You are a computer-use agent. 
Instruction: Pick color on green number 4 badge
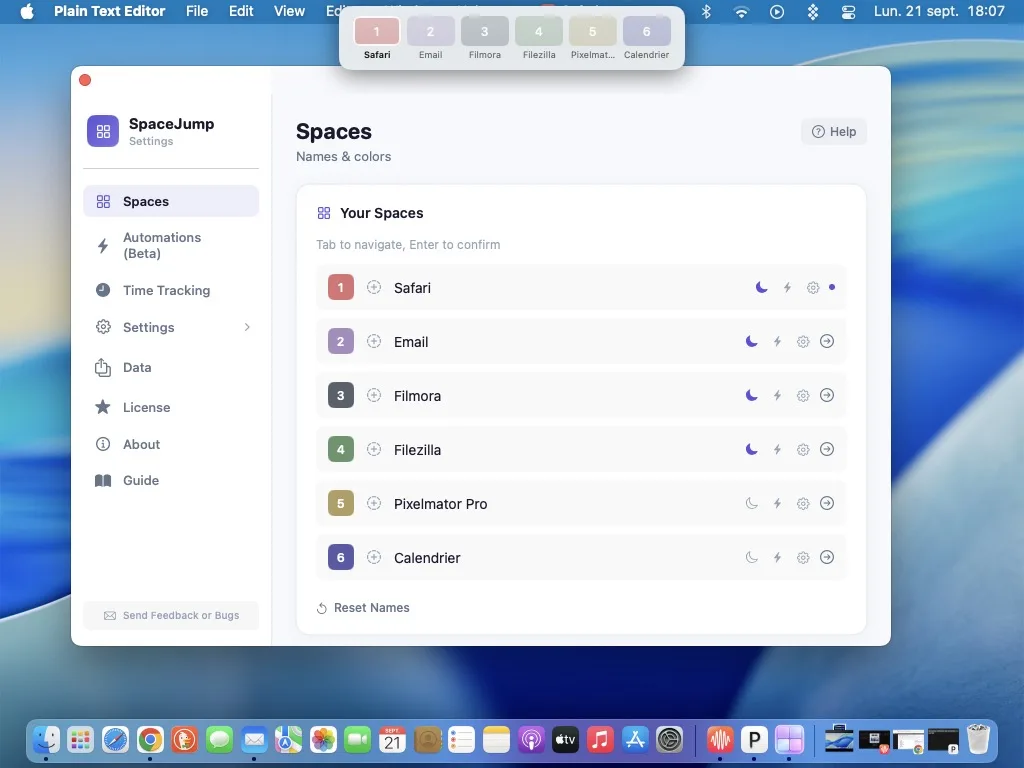340,449
